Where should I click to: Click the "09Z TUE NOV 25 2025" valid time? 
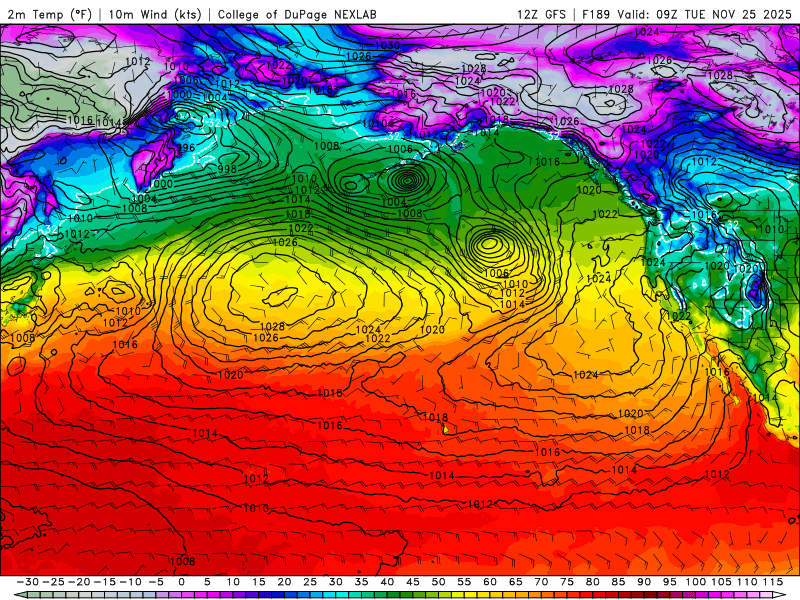coord(723,14)
